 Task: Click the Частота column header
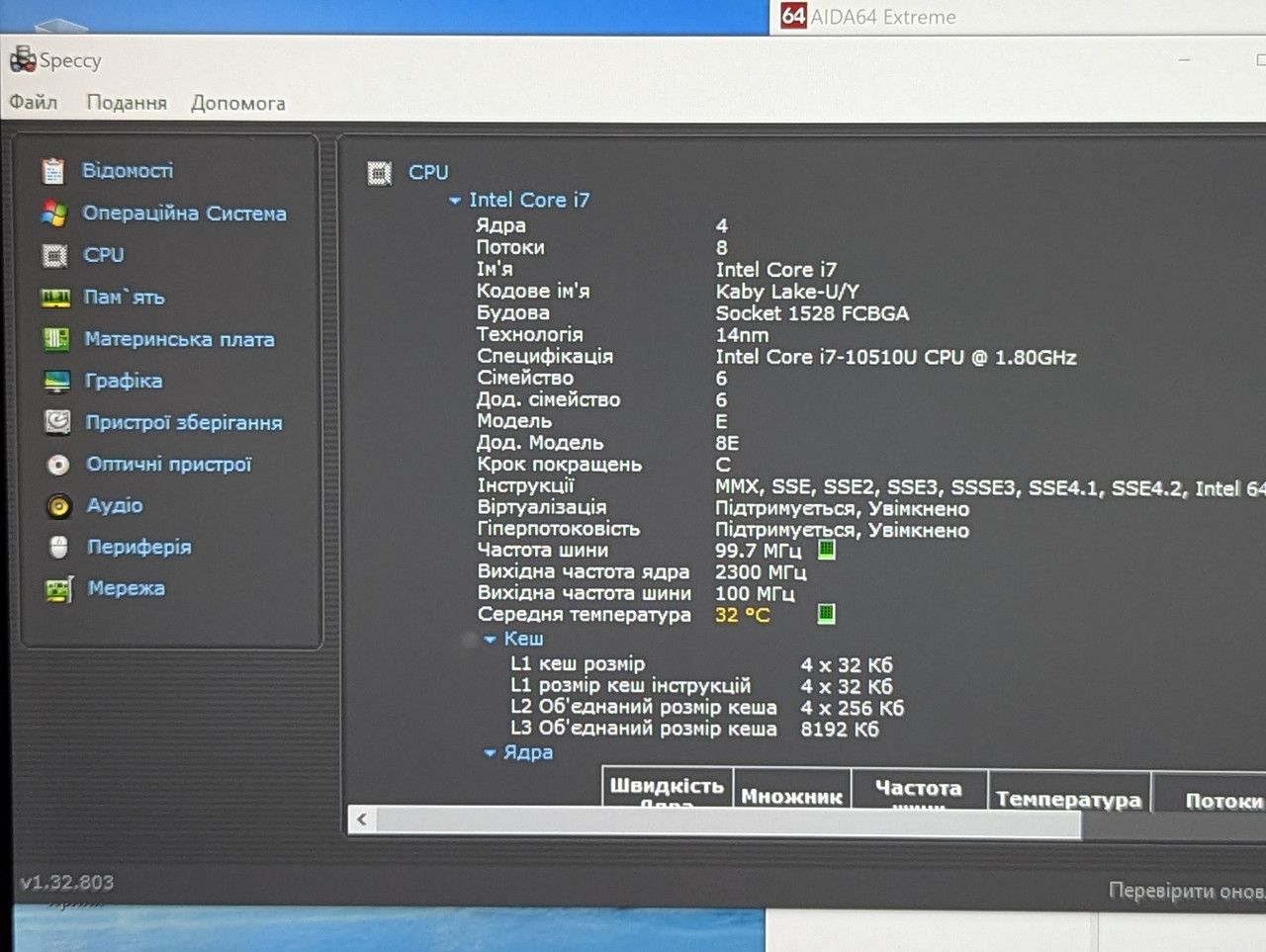click(x=919, y=790)
